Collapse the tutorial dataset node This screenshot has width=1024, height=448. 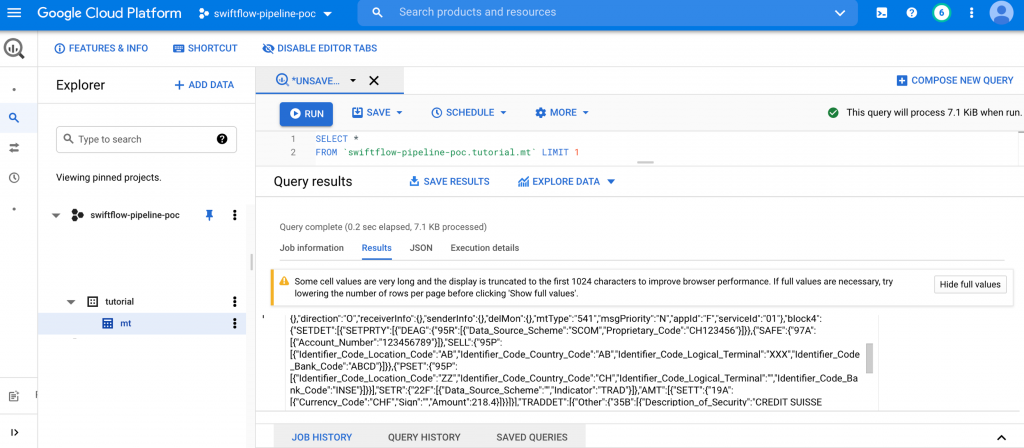(x=71, y=301)
